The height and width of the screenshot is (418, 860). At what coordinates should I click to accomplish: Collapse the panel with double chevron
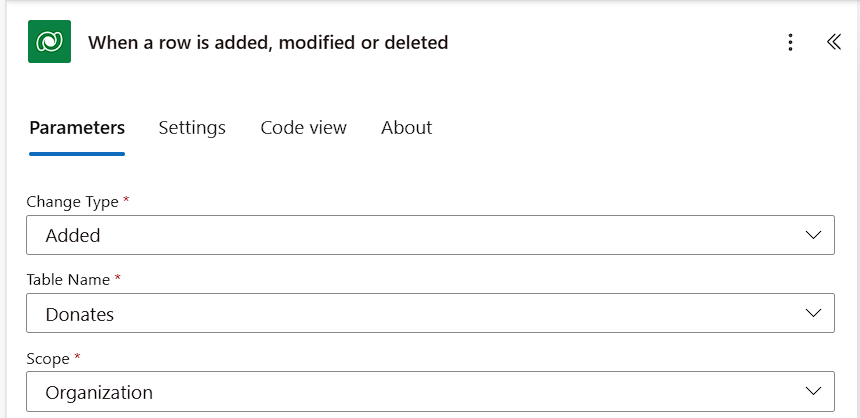point(834,42)
